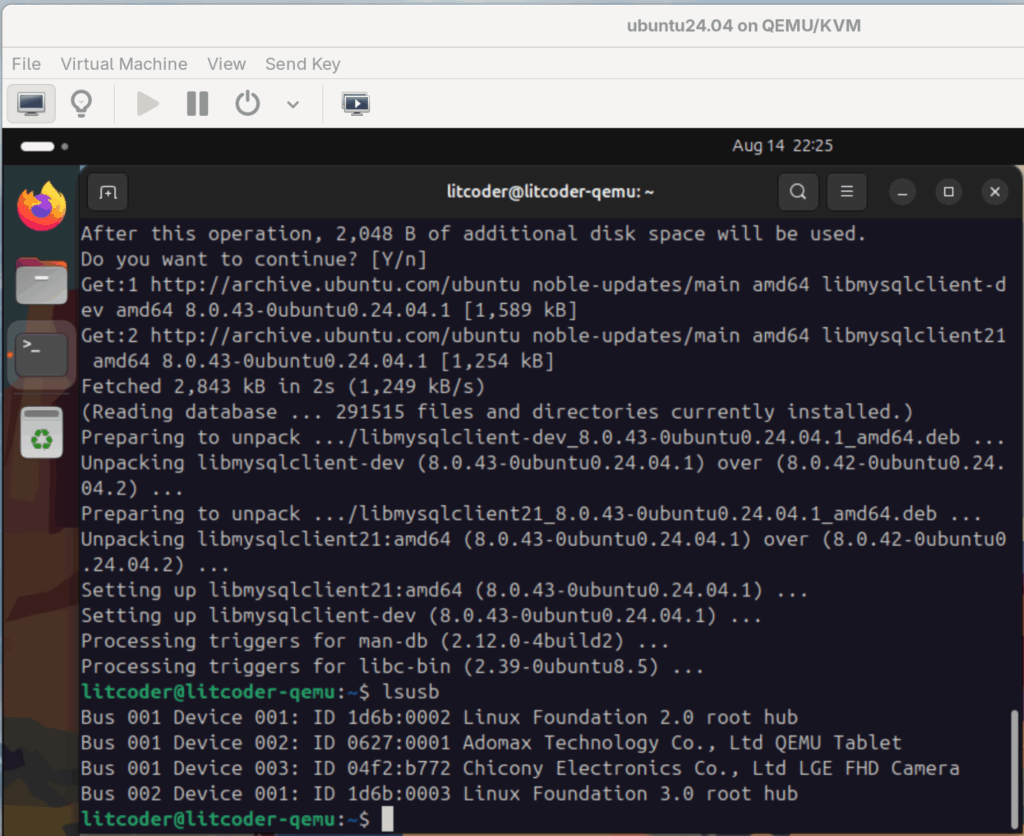Expand the shutdown options dropdown arrow
The image size is (1024, 836).
(x=293, y=104)
